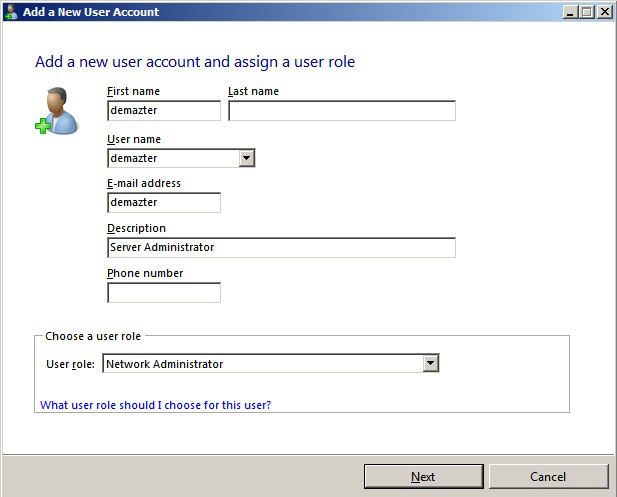Edit the Description text field
The image size is (617, 497).
[280, 247]
